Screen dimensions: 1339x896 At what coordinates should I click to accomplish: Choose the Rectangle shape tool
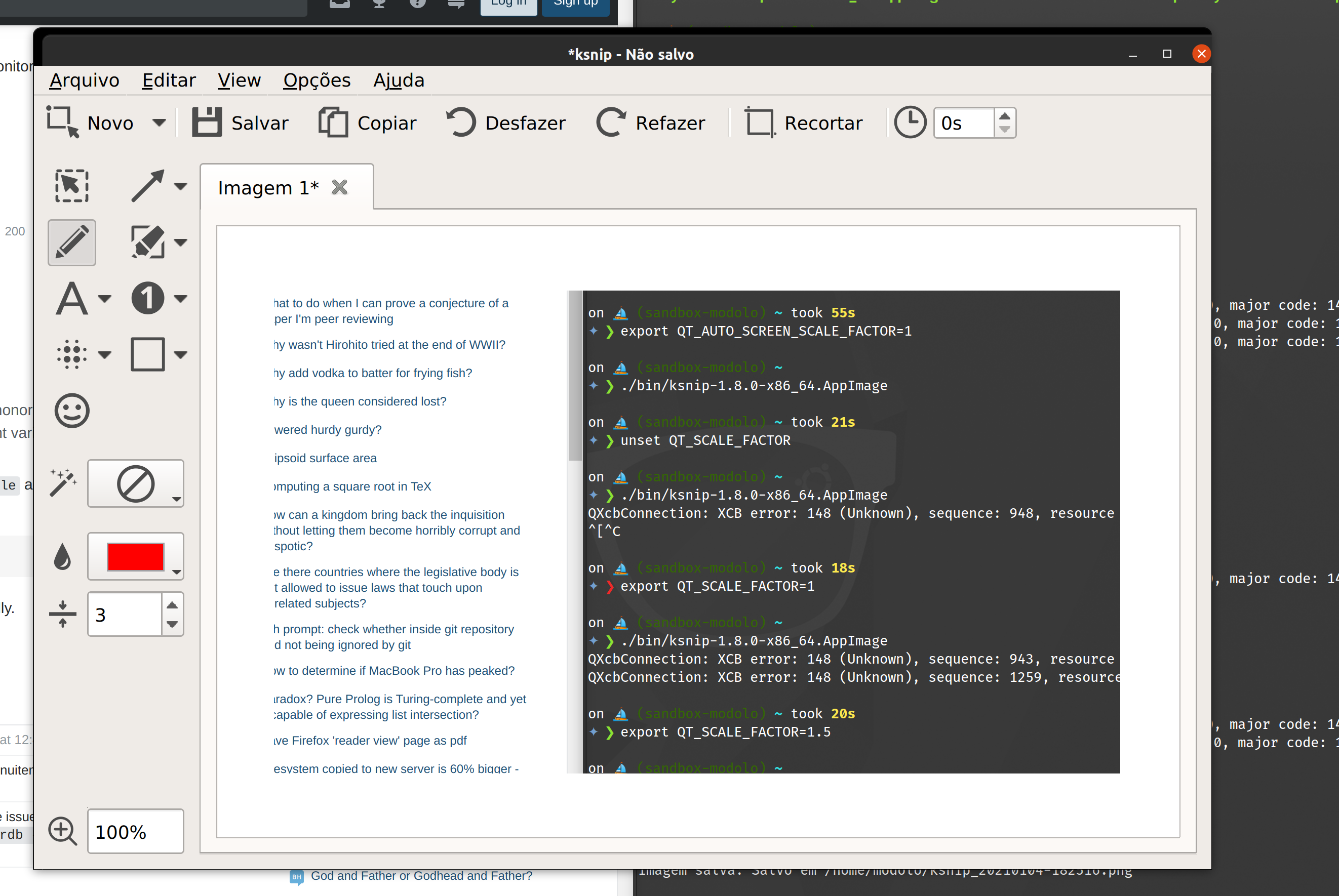pos(147,354)
